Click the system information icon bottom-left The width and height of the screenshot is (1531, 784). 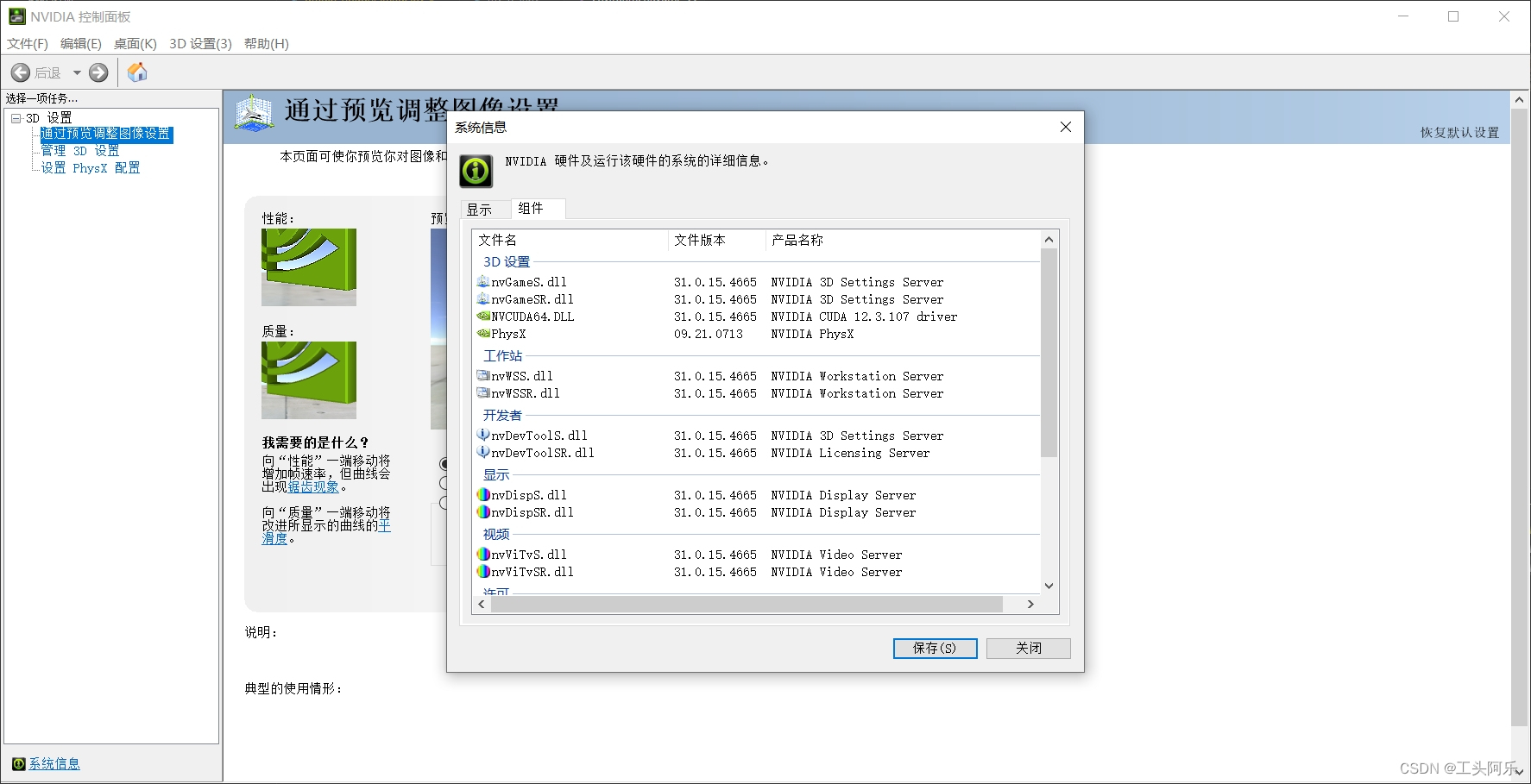[19, 763]
